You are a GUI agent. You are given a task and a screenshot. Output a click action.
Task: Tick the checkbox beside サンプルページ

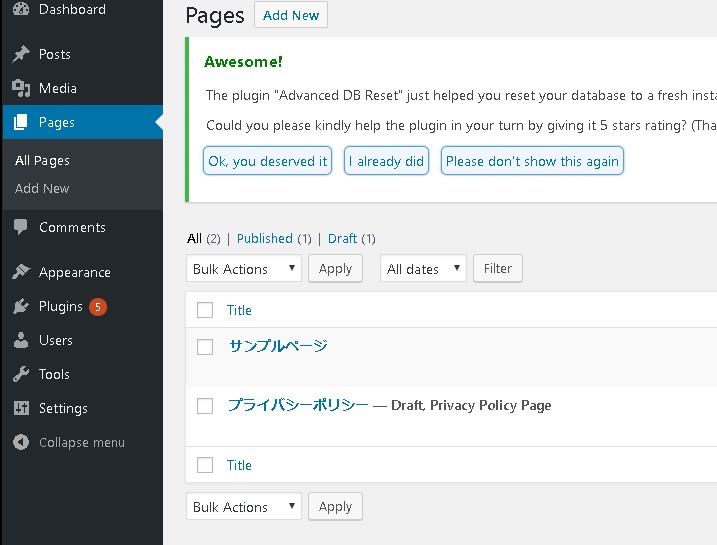click(x=205, y=347)
